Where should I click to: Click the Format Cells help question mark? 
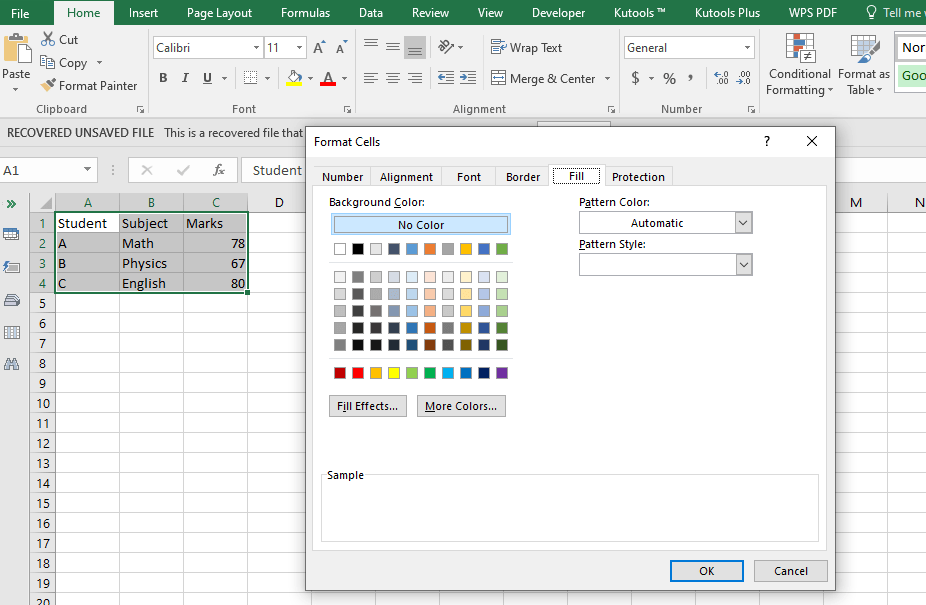767,141
